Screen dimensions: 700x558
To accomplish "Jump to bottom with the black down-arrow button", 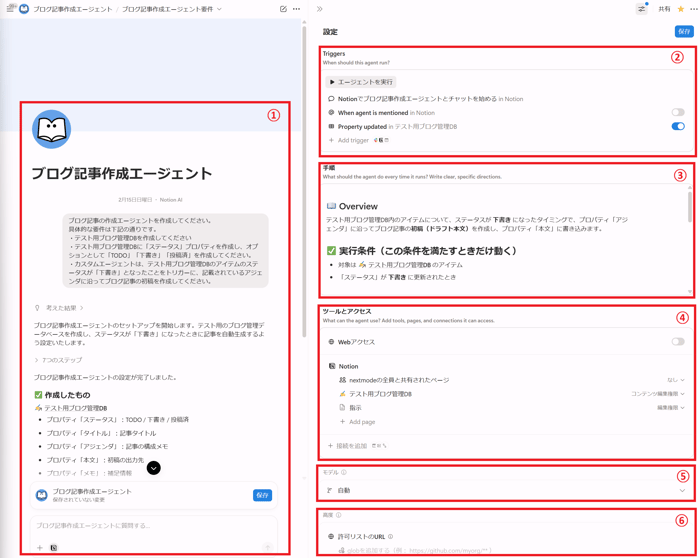I will (154, 468).
